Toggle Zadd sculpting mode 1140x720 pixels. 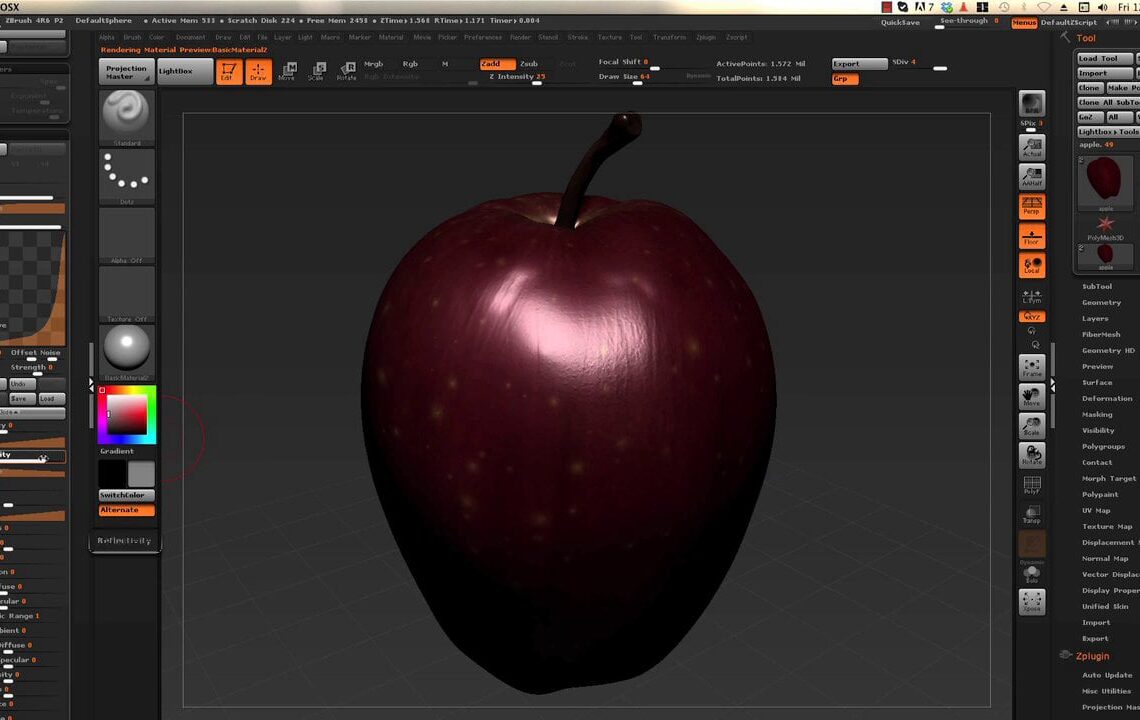tap(496, 62)
